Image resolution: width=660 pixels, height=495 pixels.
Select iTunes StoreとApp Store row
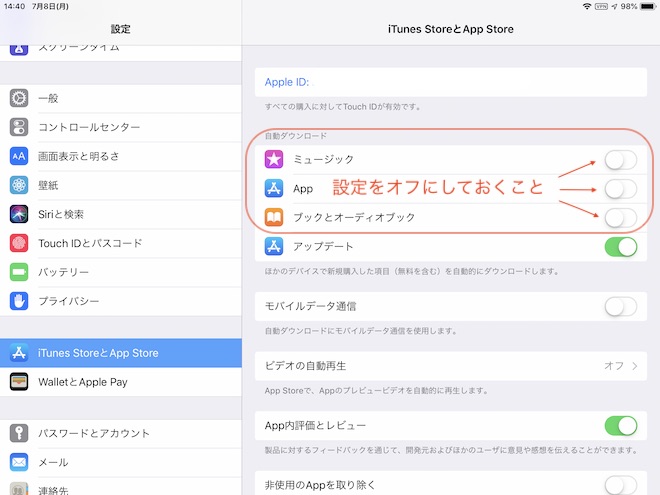tap(121, 353)
